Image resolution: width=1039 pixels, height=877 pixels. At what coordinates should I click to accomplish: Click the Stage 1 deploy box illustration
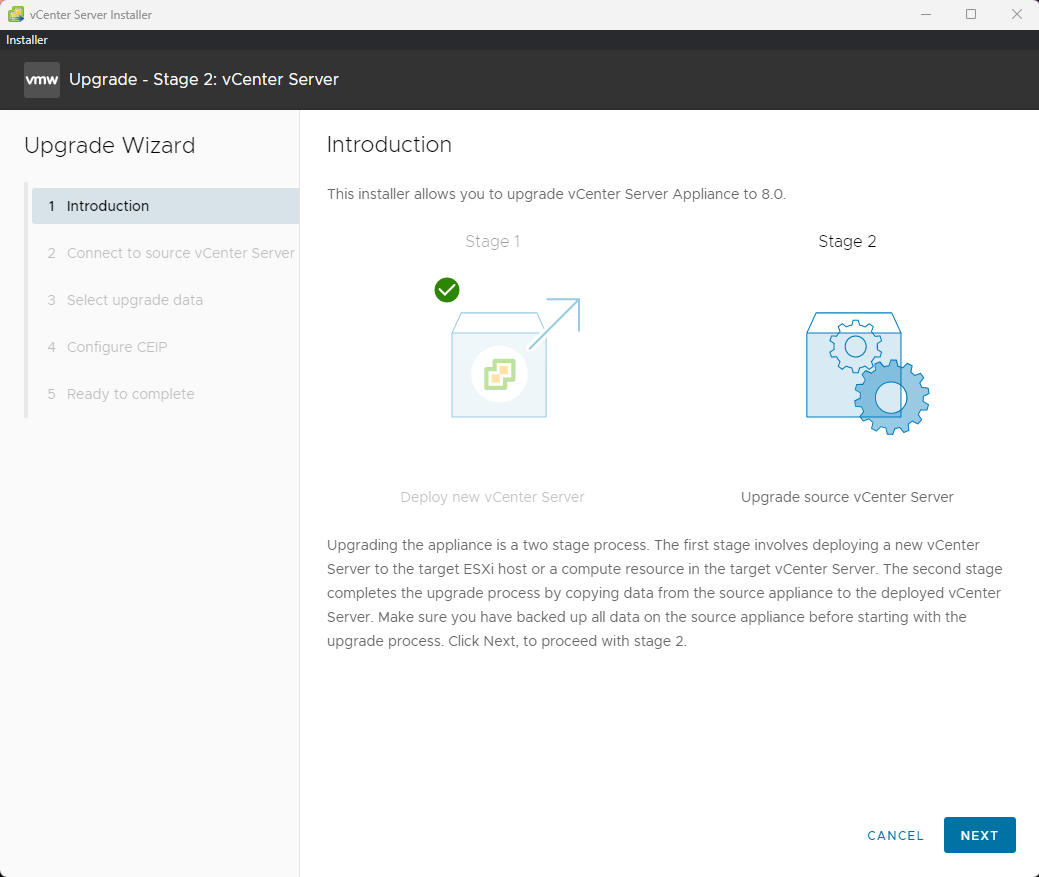[515, 358]
